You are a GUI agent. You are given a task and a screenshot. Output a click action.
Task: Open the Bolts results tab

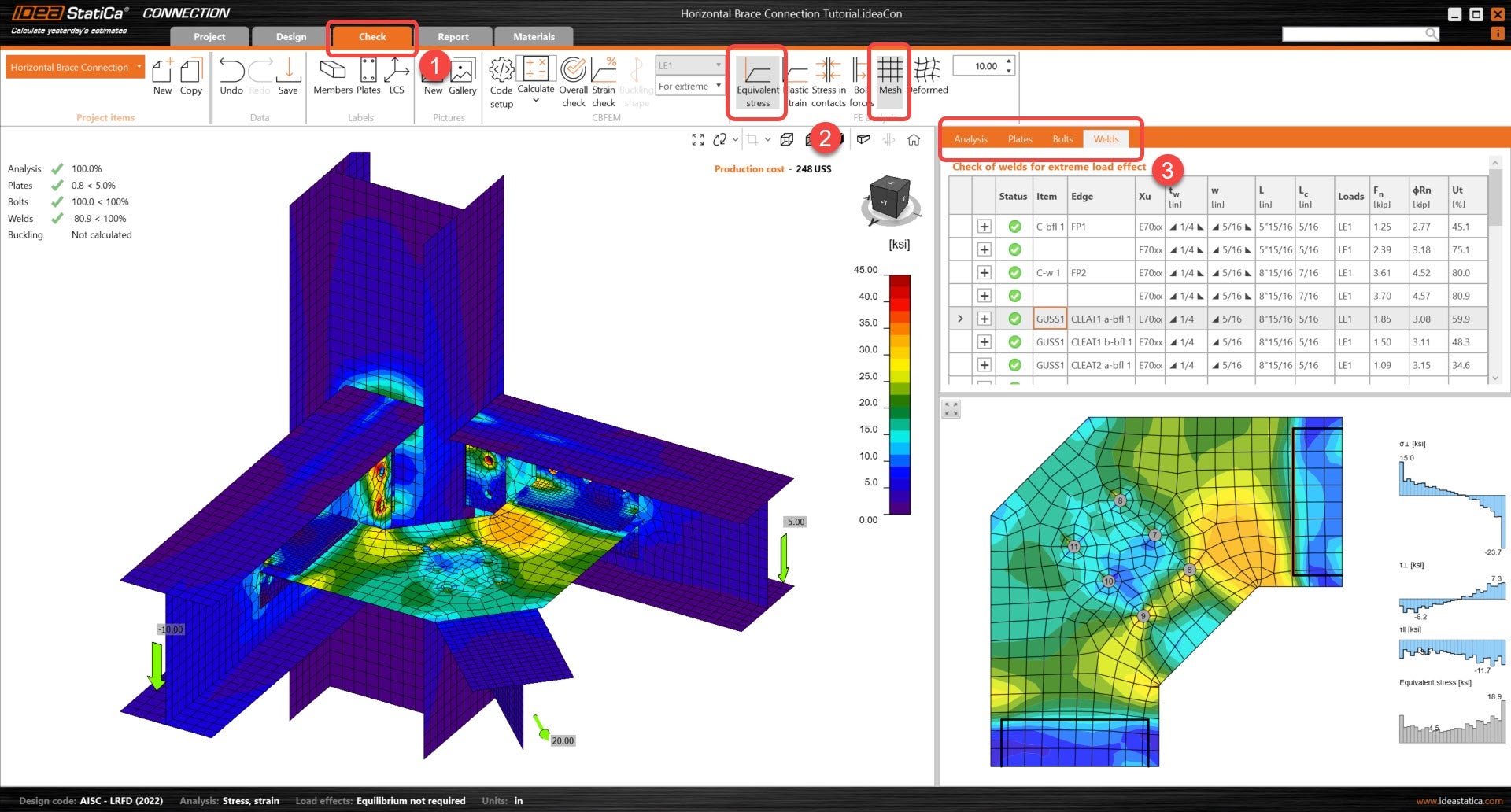[x=1062, y=139]
